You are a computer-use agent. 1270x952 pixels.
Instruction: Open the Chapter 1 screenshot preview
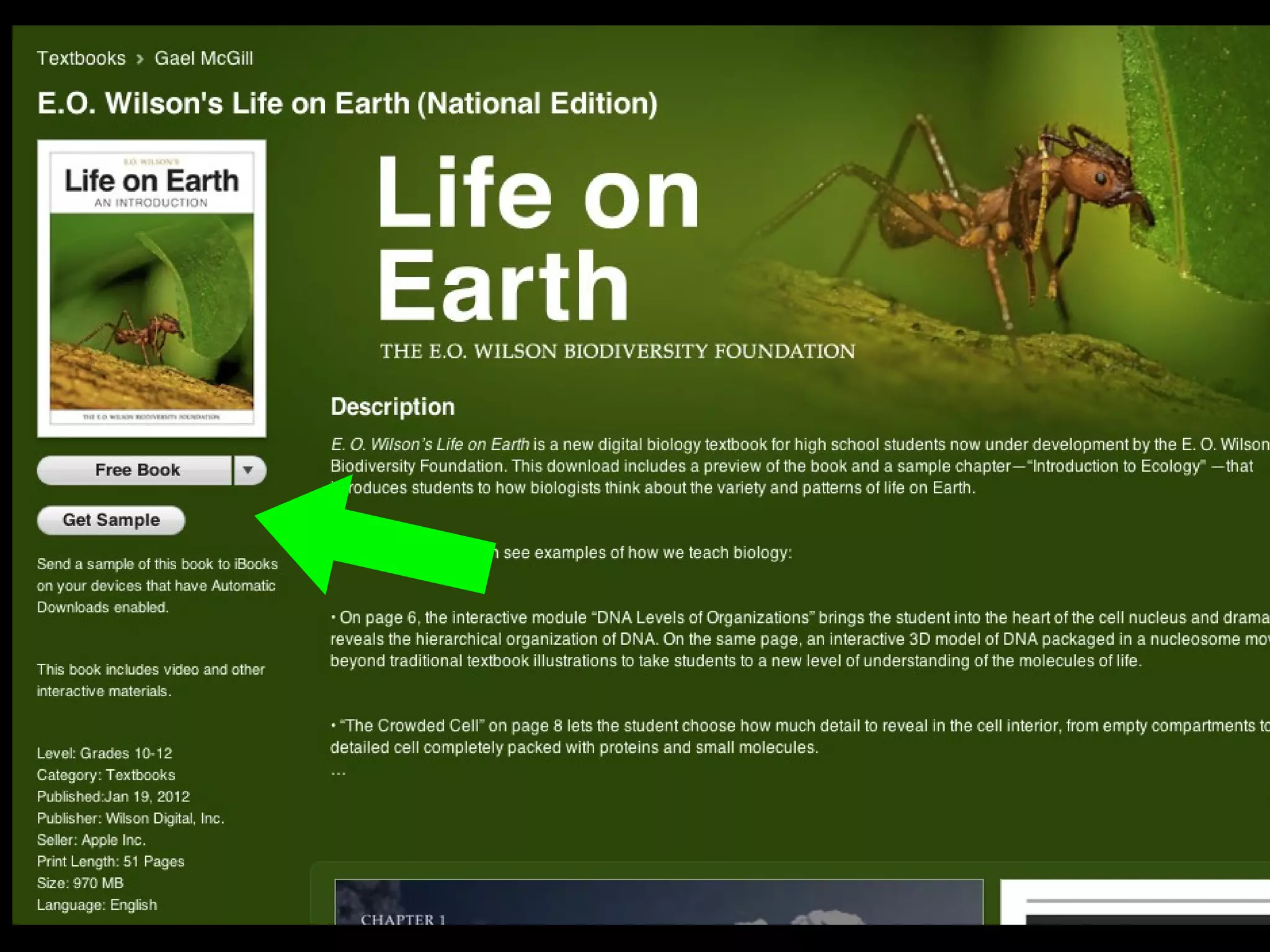[x=659, y=902]
